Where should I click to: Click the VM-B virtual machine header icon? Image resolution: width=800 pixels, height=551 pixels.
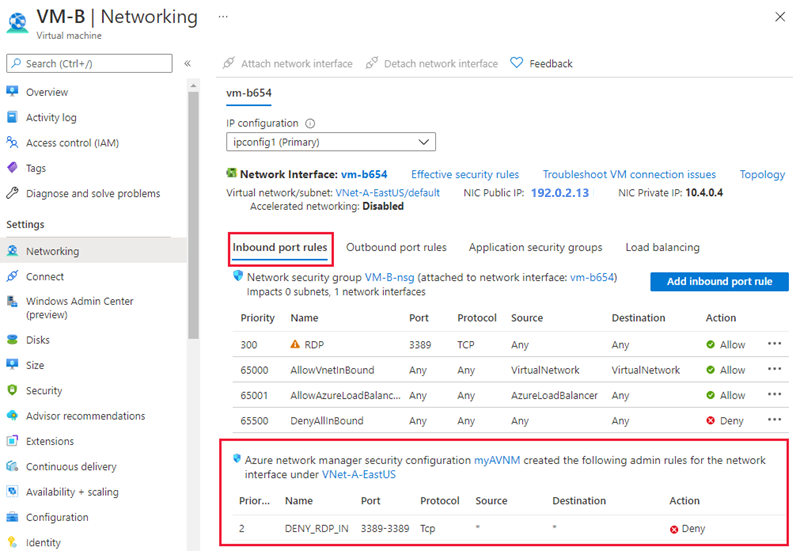pos(18,22)
